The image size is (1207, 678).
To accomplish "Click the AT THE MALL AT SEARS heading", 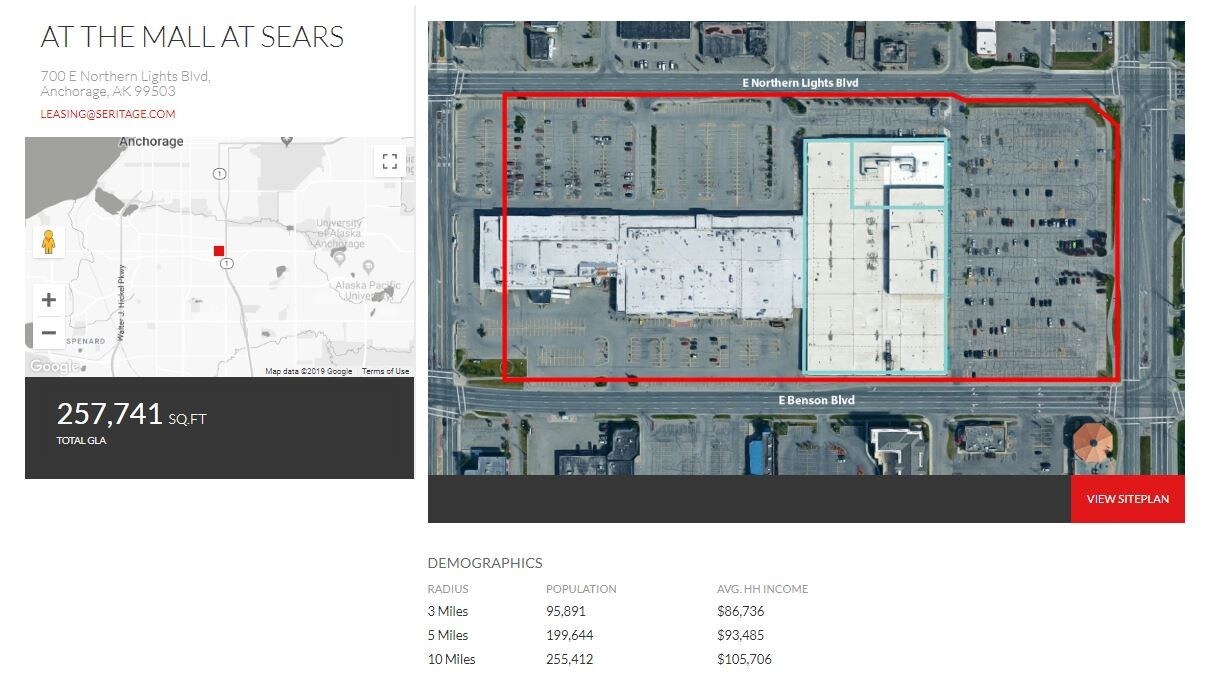I will (x=192, y=37).
